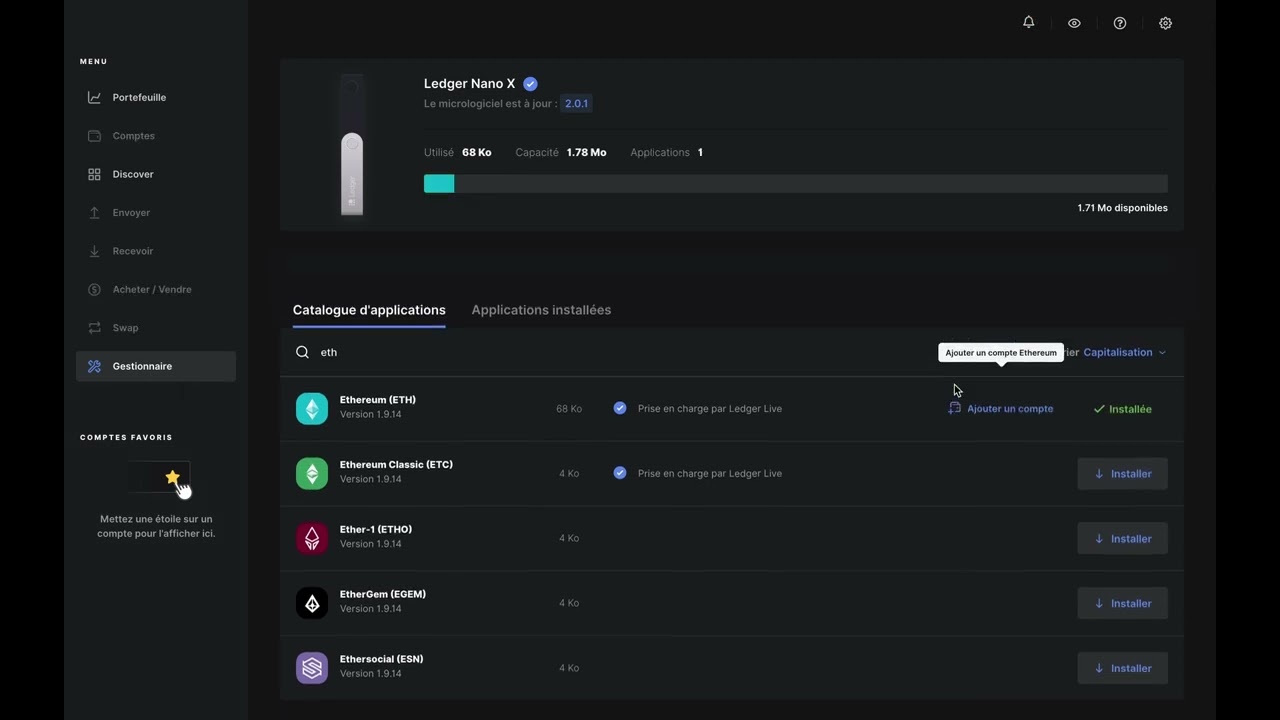
Task: Click the "EtherGem (EGEM)" app name
Action: [383, 594]
